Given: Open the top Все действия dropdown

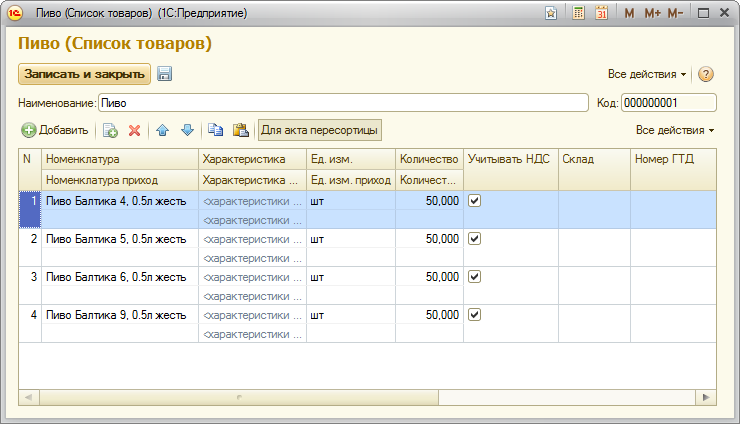Looking at the screenshot, I should click(x=647, y=74).
